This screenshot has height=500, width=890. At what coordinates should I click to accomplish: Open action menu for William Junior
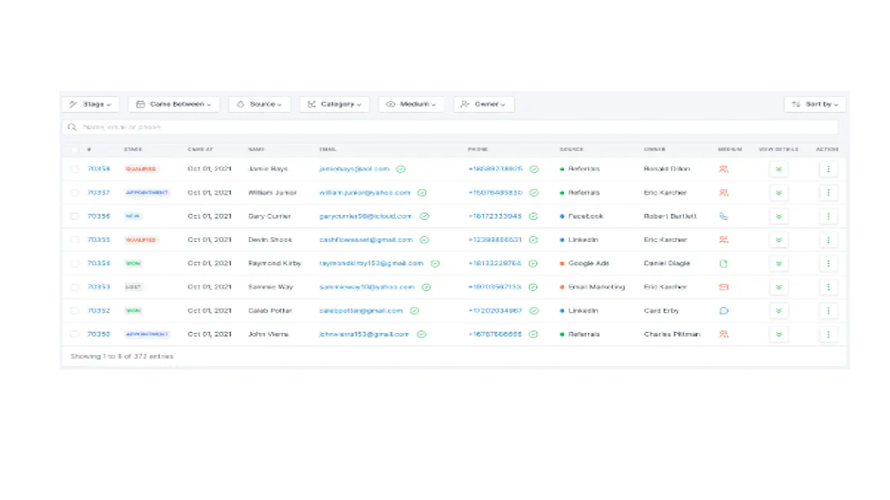tap(828, 193)
